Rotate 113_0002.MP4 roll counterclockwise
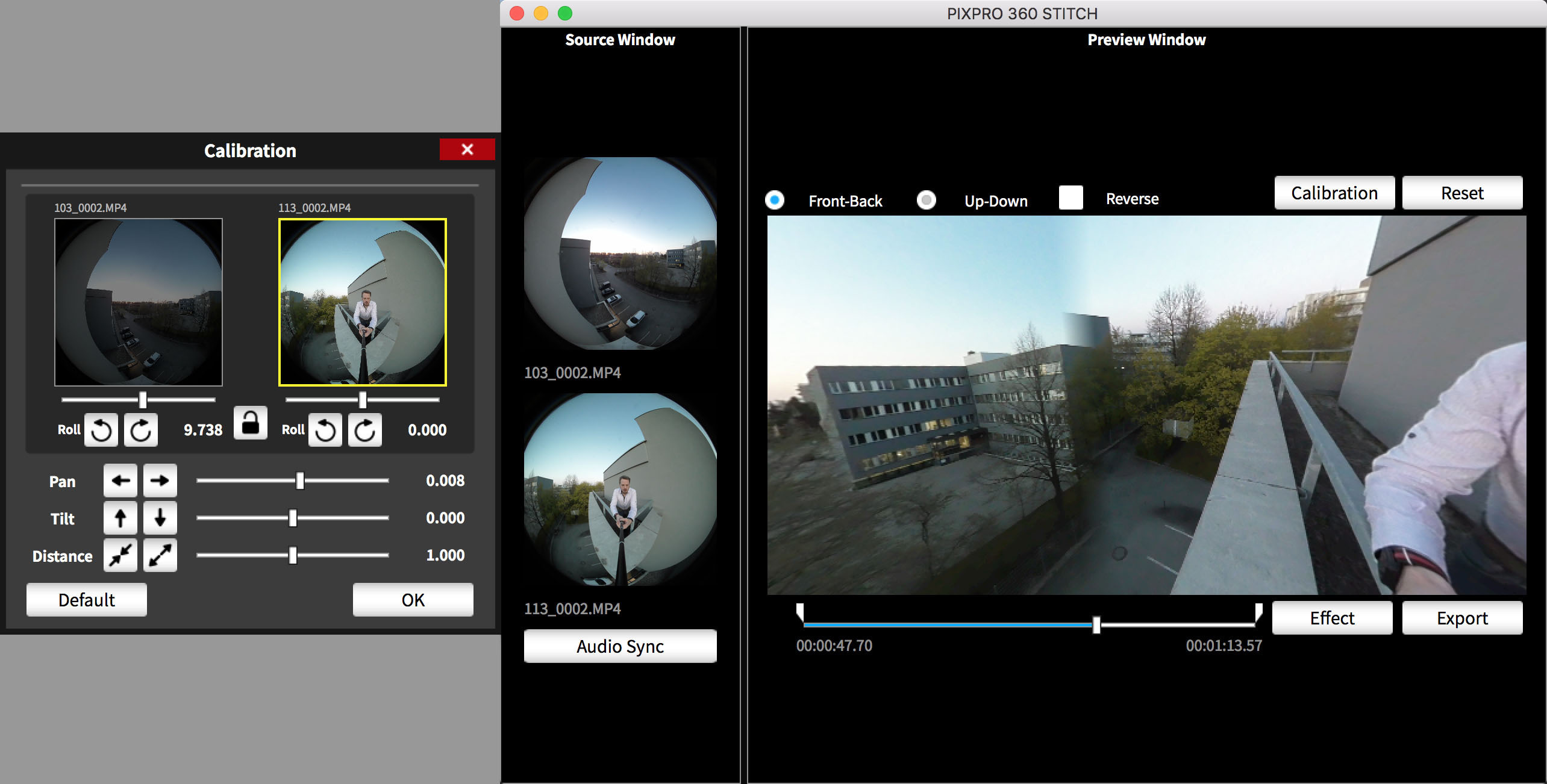Viewport: 1547px width, 784px height. (325, 430)
